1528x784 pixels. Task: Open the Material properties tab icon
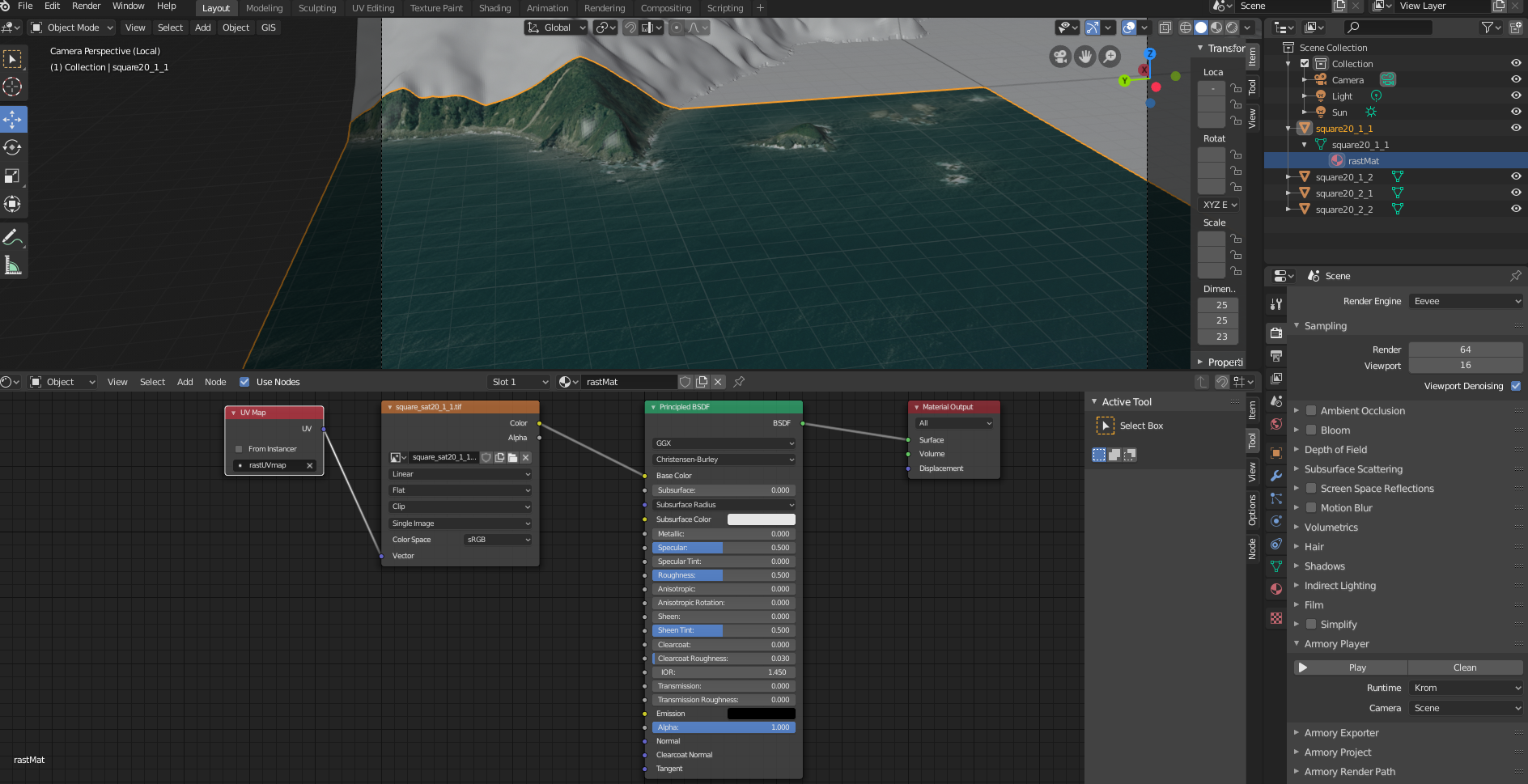[x=1276, y=589]
